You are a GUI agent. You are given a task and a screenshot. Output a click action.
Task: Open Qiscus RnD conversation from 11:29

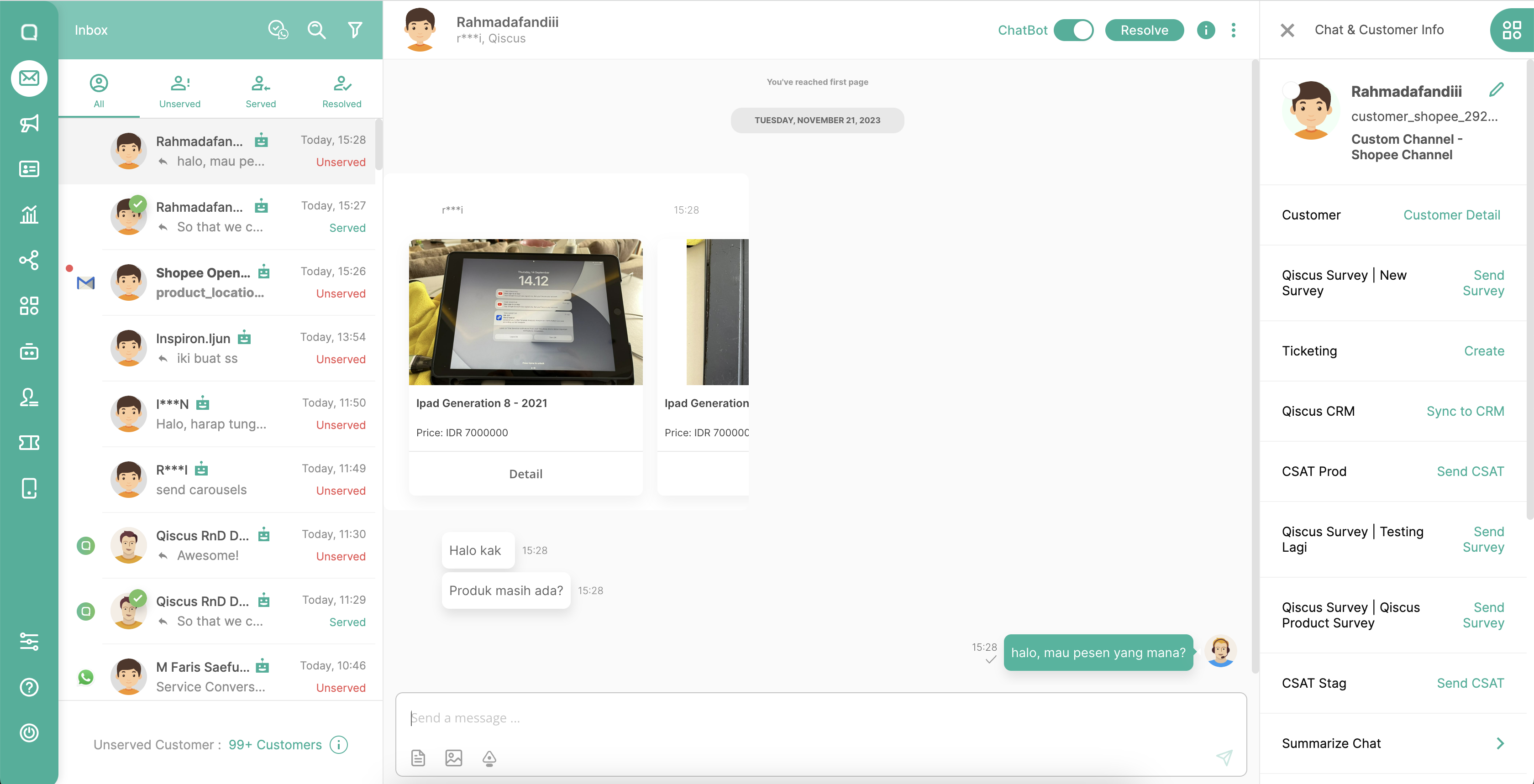[217, 611]
